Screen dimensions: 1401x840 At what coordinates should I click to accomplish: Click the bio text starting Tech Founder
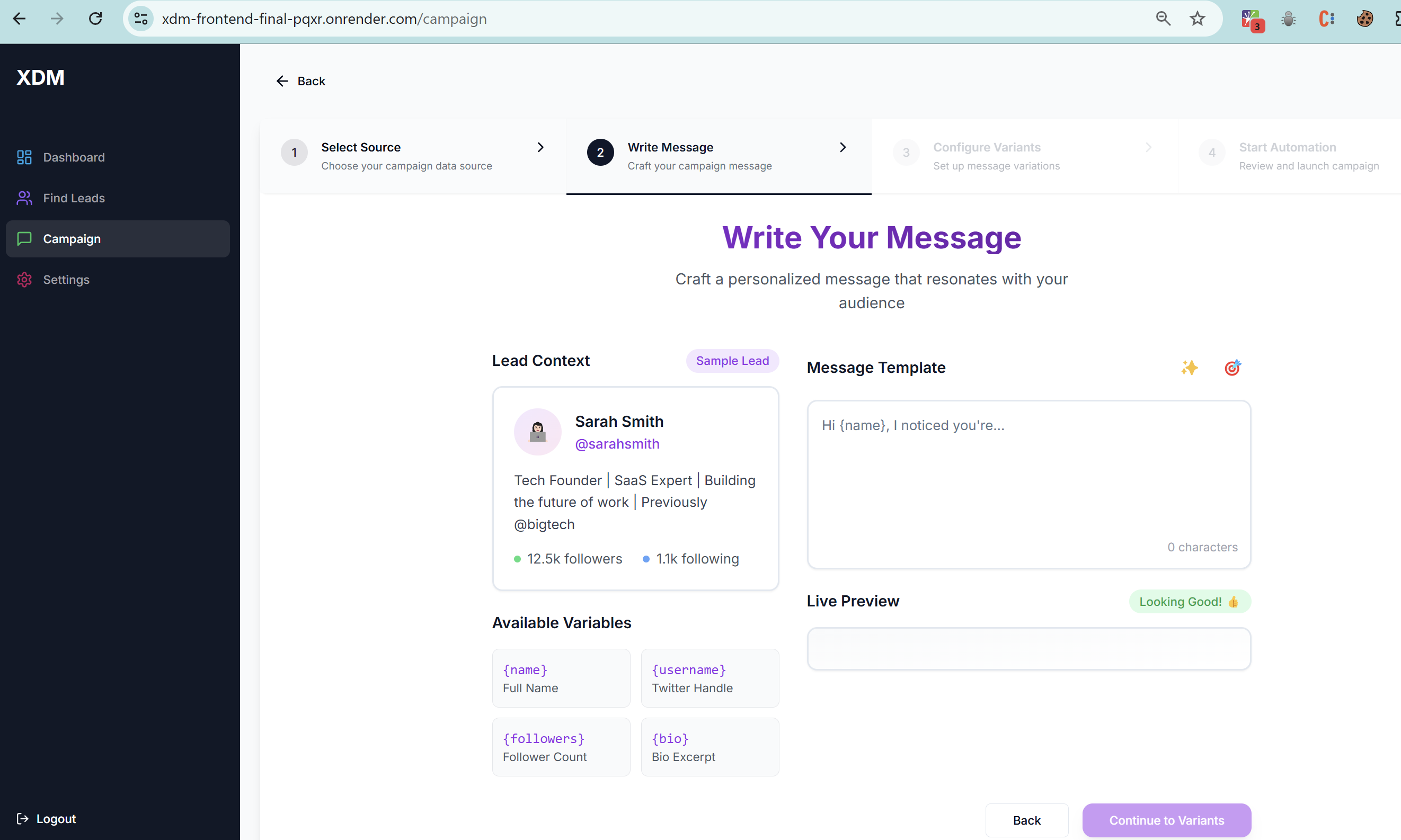(635, 503)
